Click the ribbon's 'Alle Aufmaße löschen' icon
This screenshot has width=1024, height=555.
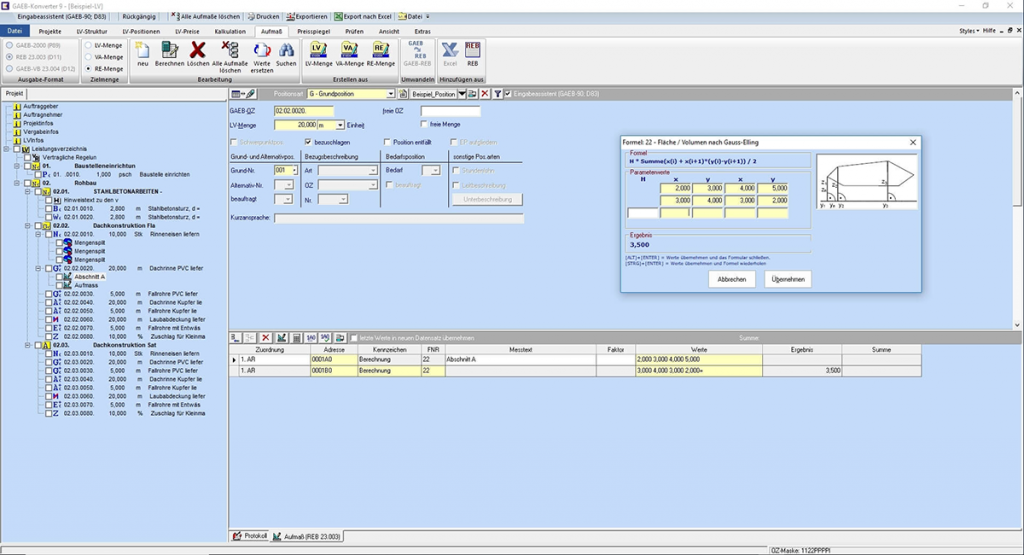click(x=230, y=50)
